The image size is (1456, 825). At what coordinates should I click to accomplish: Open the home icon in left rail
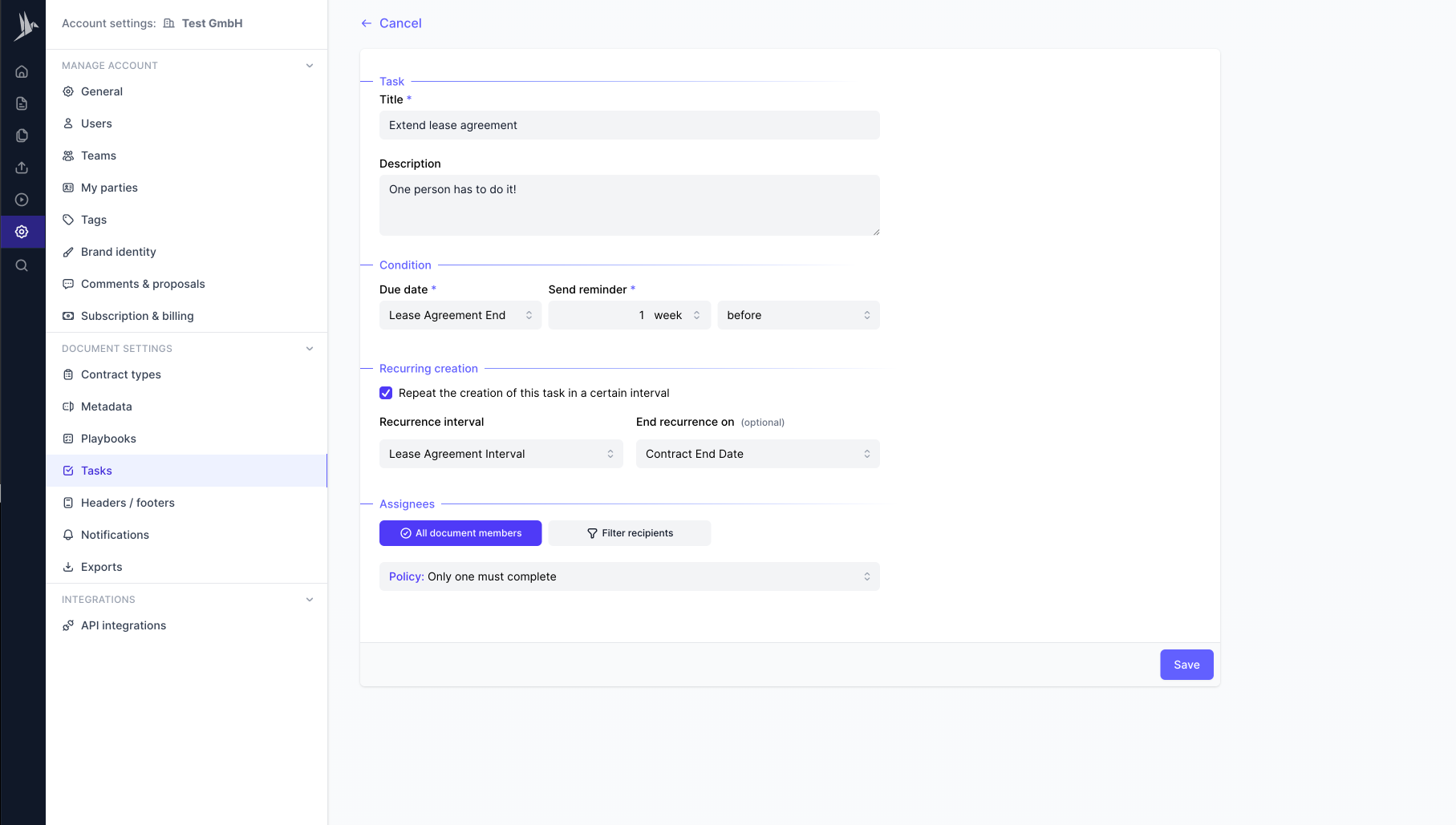(x=22, y=71)
